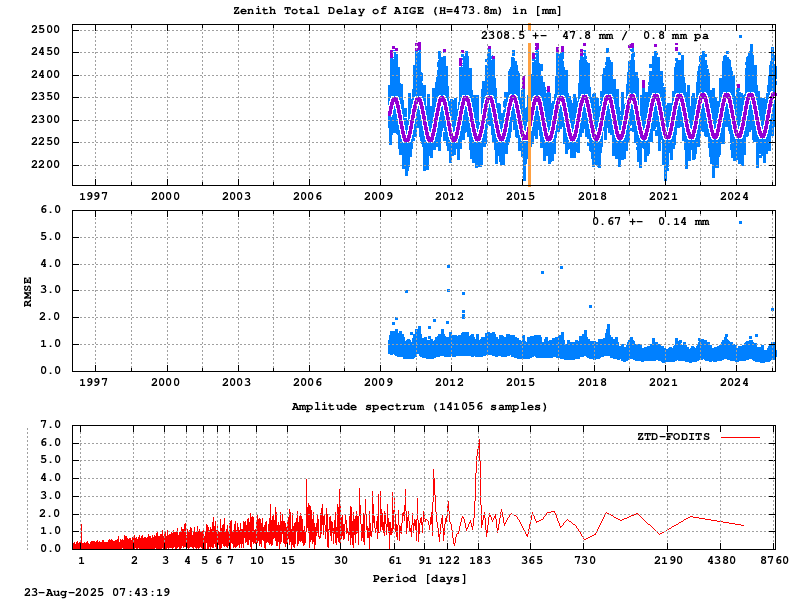Select the '23-Aug-2025 07:43:19' timestamp
This screenshot has width=800, height=600.
tap(97, 592)
